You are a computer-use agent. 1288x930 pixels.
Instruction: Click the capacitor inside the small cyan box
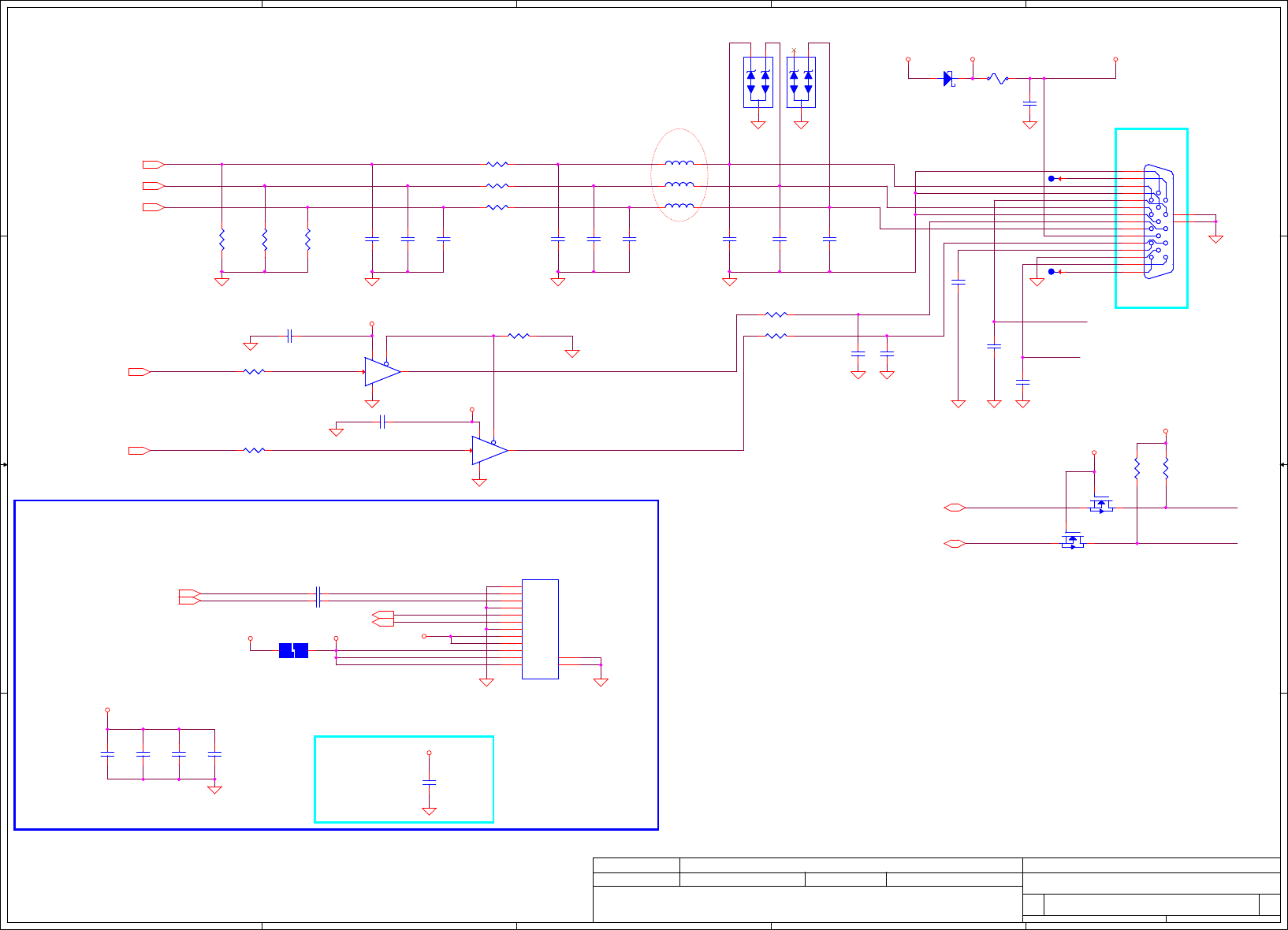point(429,782)
